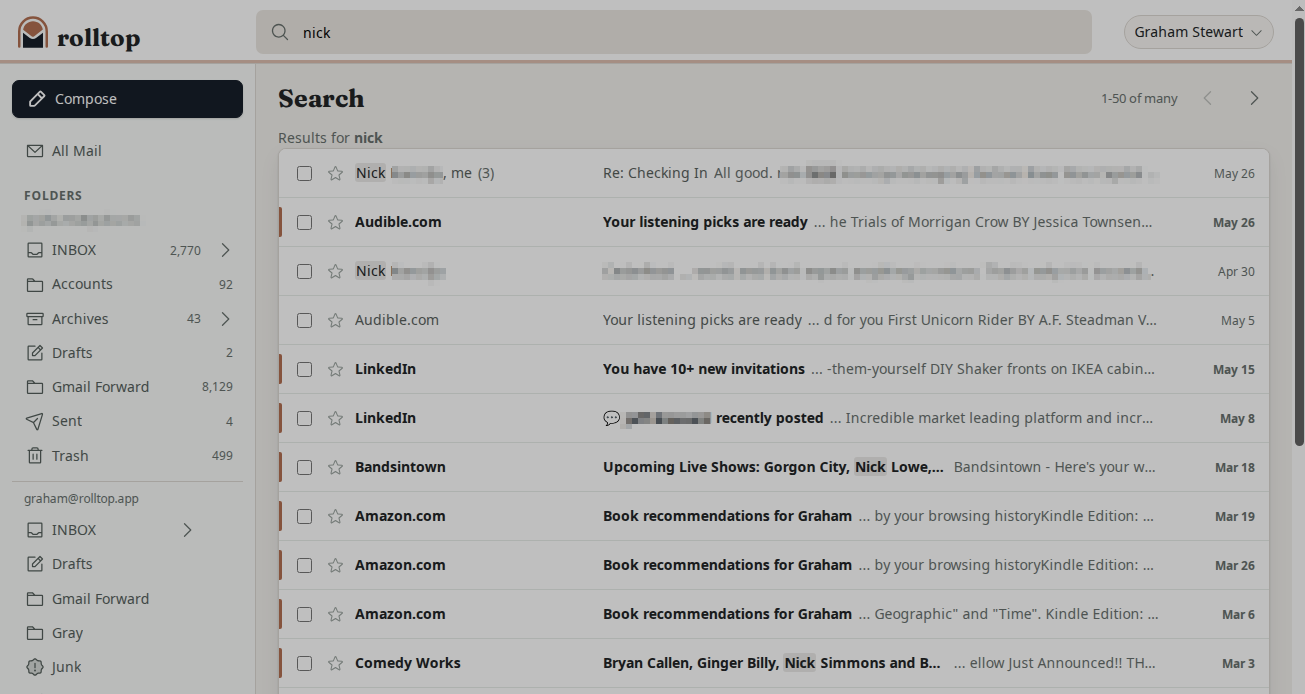Click the Sent paper plane icon
This screenshot has height=694, width=1305.
[x=35, y=421]
